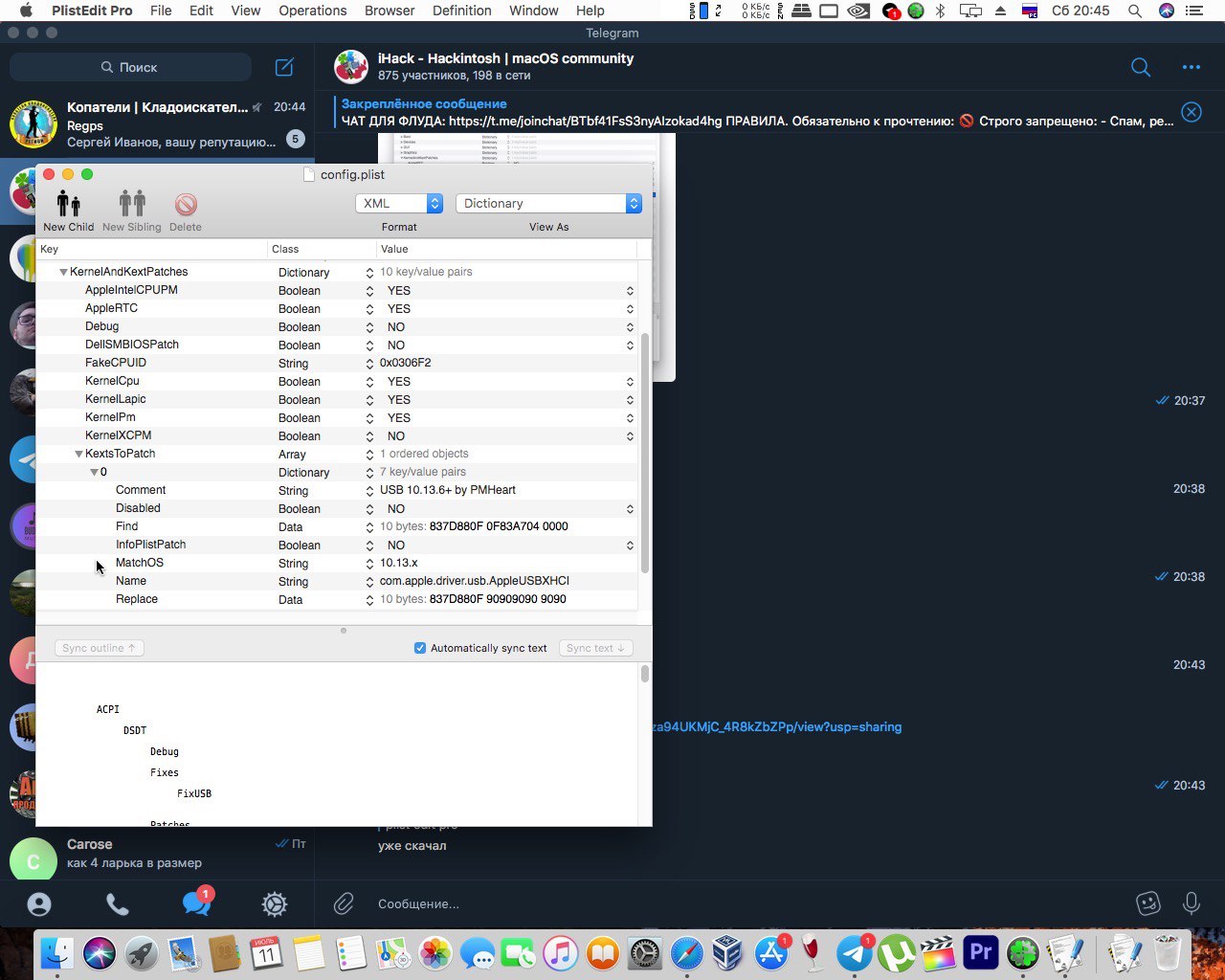Change InfoPlistPatch value popup from NO
Viewport: 1225px width, 980px height.
(630, 545)
